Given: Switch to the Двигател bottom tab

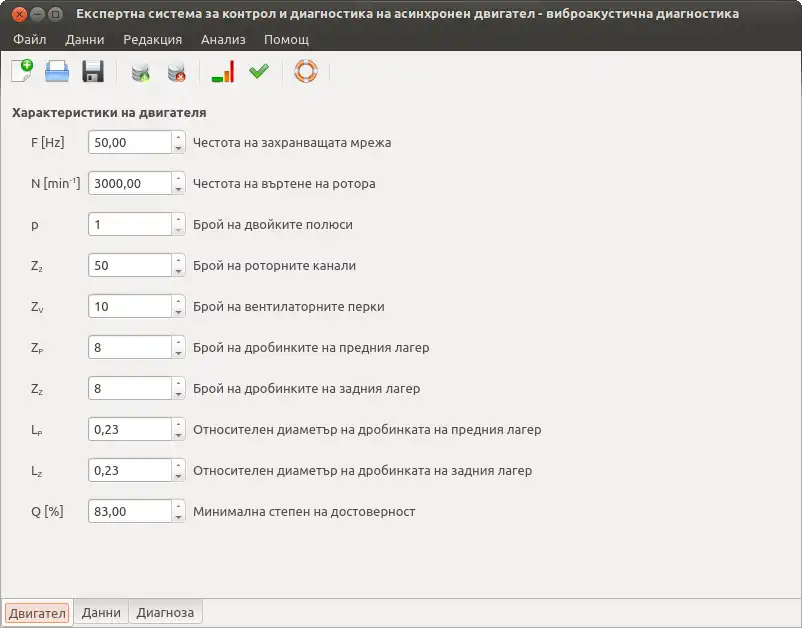Looking at the screenshot, I should pyautogui.click(x=37, y=613).
